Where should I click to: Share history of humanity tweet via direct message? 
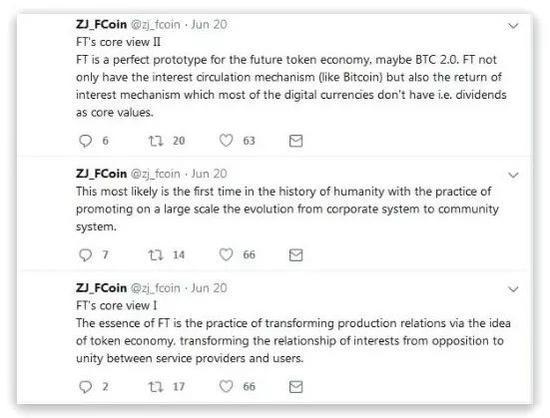[x=296, y=255]
